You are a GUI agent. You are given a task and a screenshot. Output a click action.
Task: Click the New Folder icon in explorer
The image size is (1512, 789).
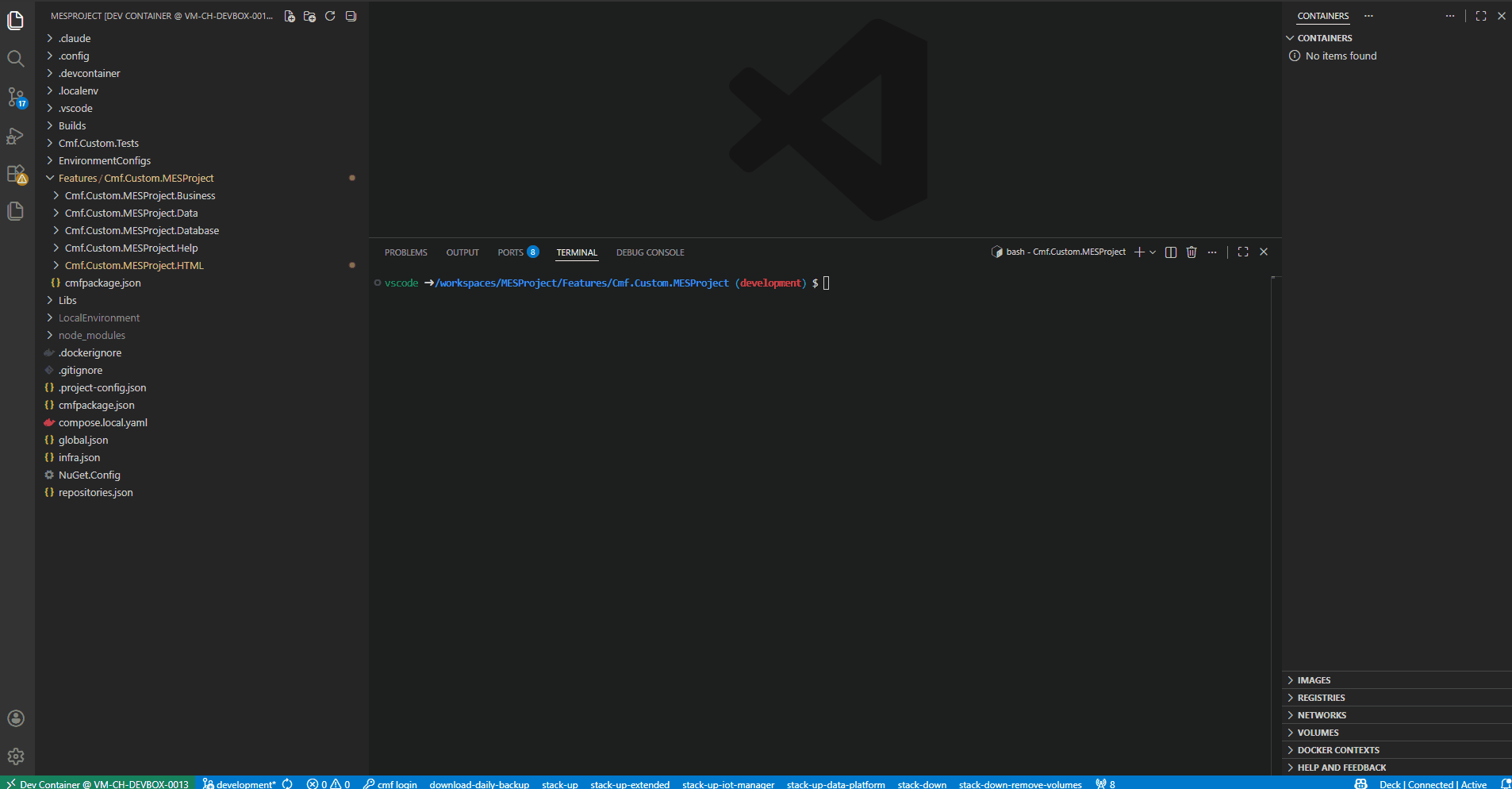(x=309, y=16)
